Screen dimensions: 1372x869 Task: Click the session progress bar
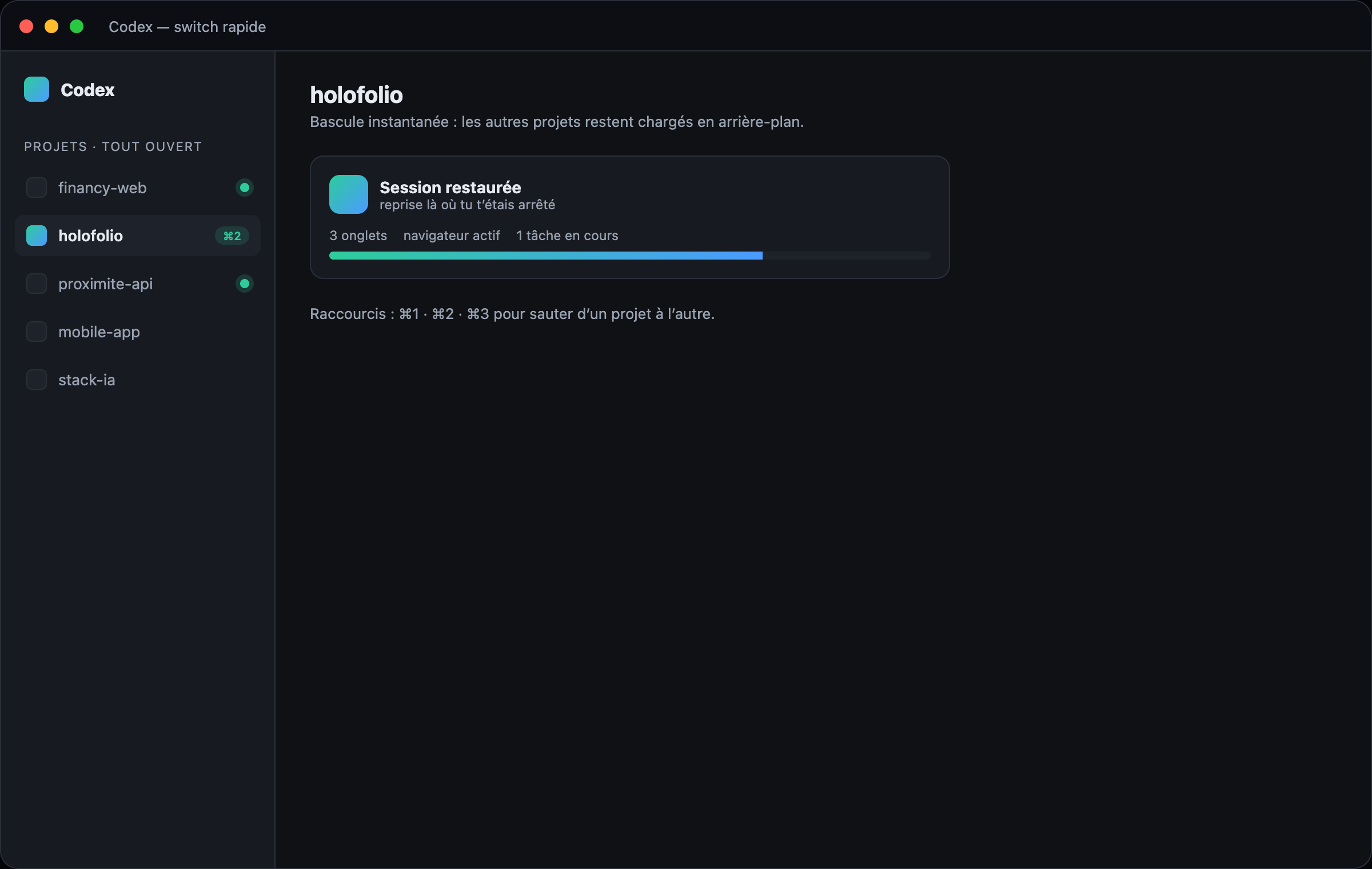pyautogui.click(x=630, y=256)
